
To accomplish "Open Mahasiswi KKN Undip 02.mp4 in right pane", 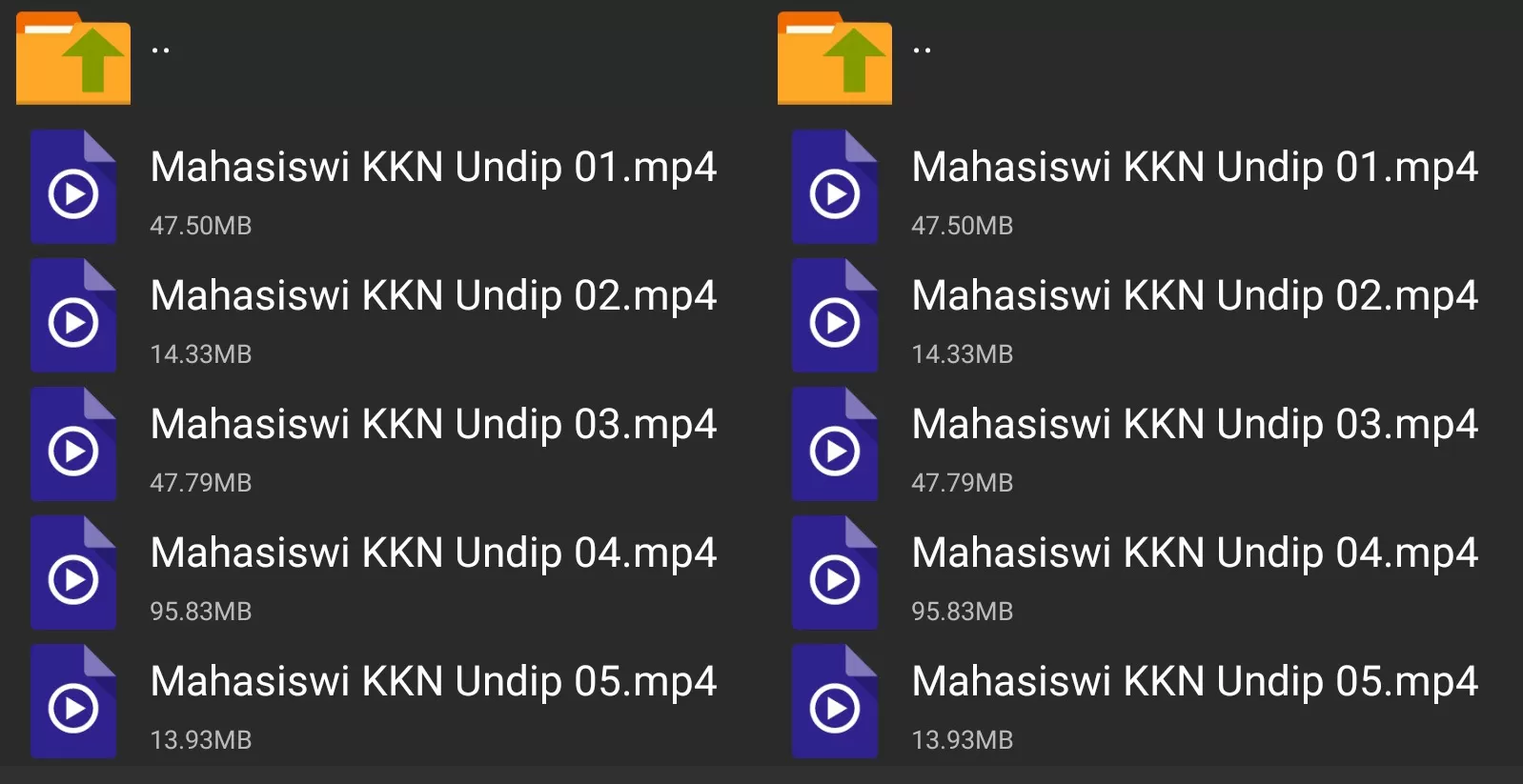I will (1143, 315).
